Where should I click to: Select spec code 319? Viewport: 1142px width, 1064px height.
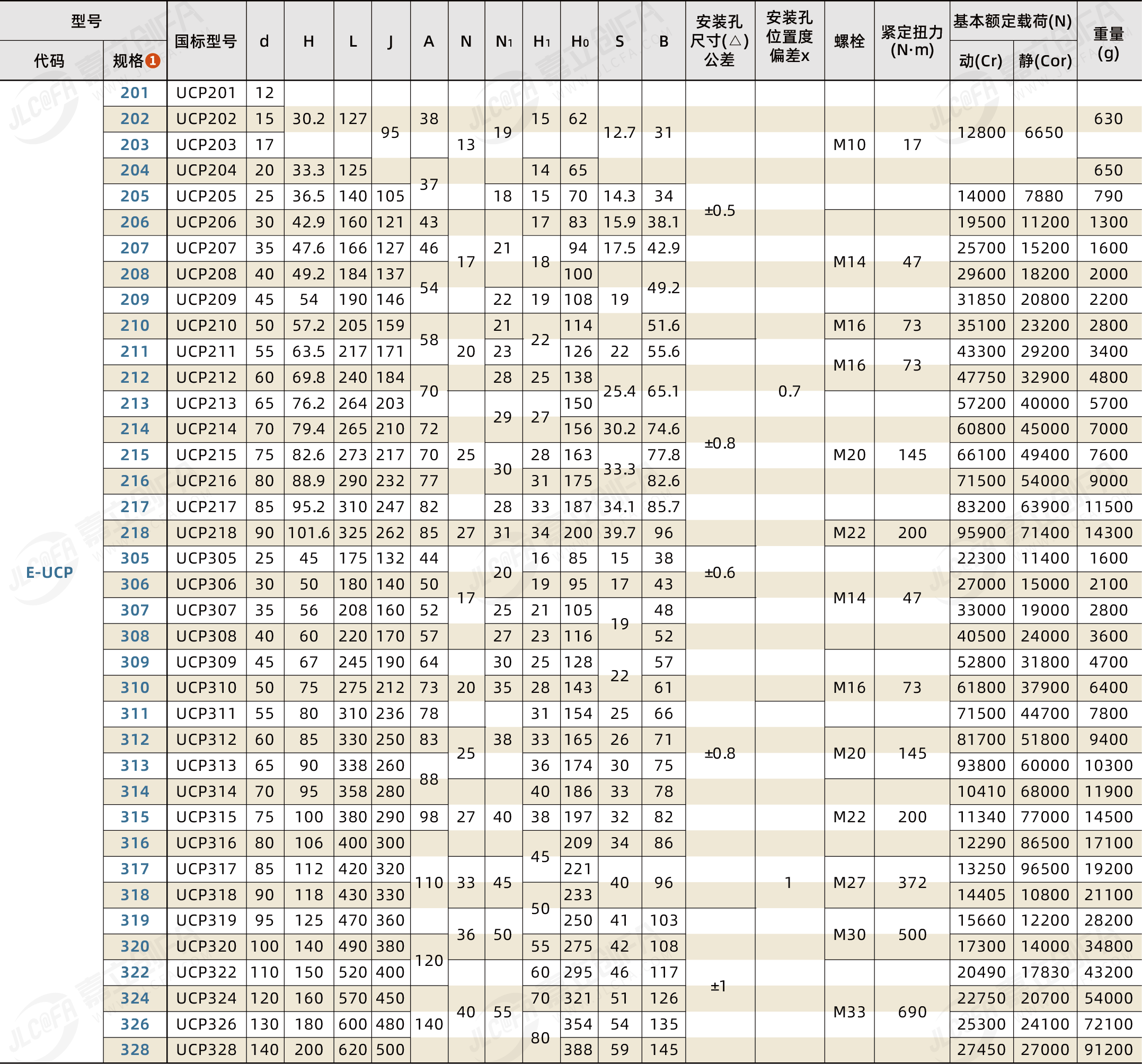point(135,920)
